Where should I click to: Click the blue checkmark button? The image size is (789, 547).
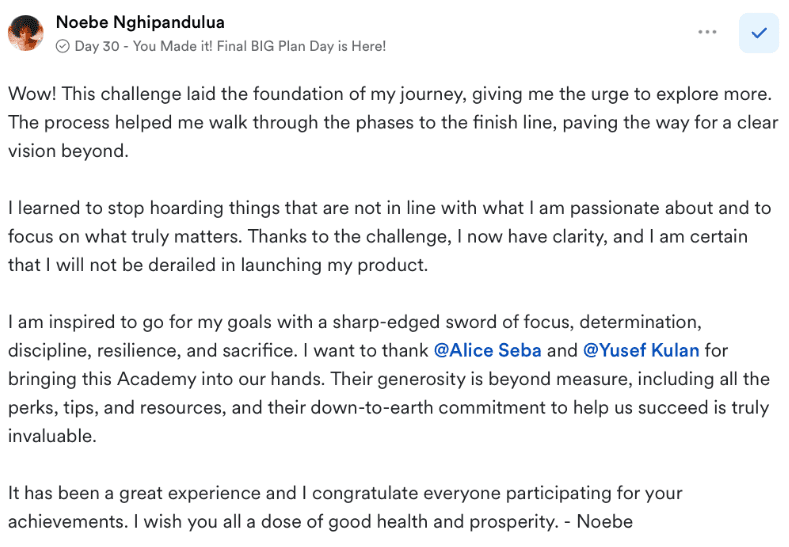[758, 33]
